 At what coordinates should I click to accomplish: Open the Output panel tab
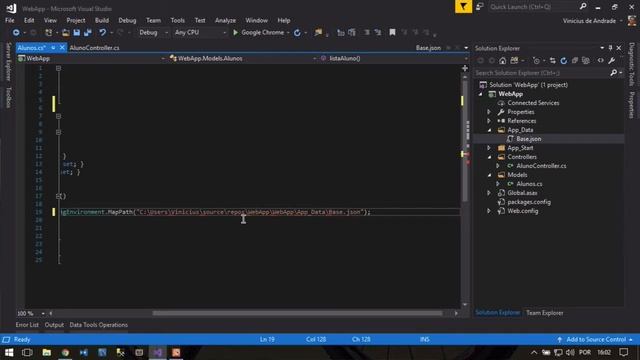click(54, 325)
